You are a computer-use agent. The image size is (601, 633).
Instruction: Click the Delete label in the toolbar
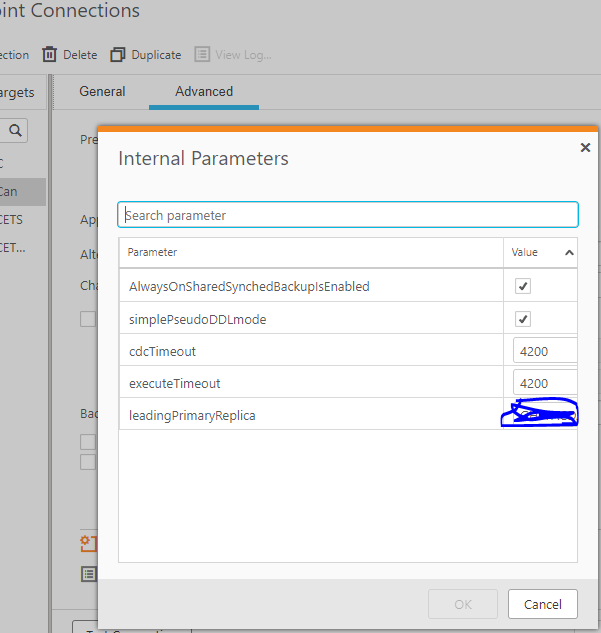80,55
